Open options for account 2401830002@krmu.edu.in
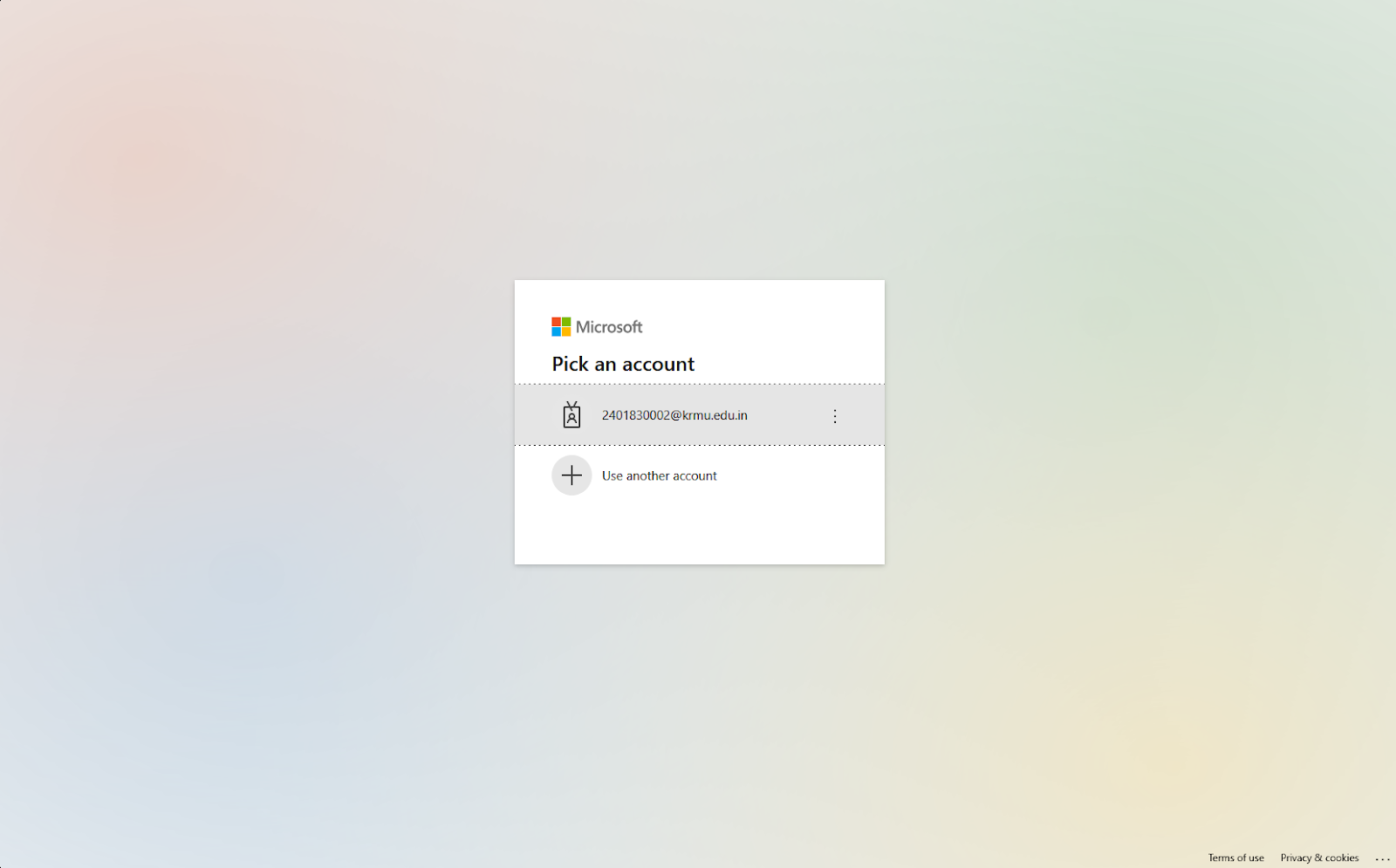Viewport: 1396px width, 868px height. coord(835,415)
